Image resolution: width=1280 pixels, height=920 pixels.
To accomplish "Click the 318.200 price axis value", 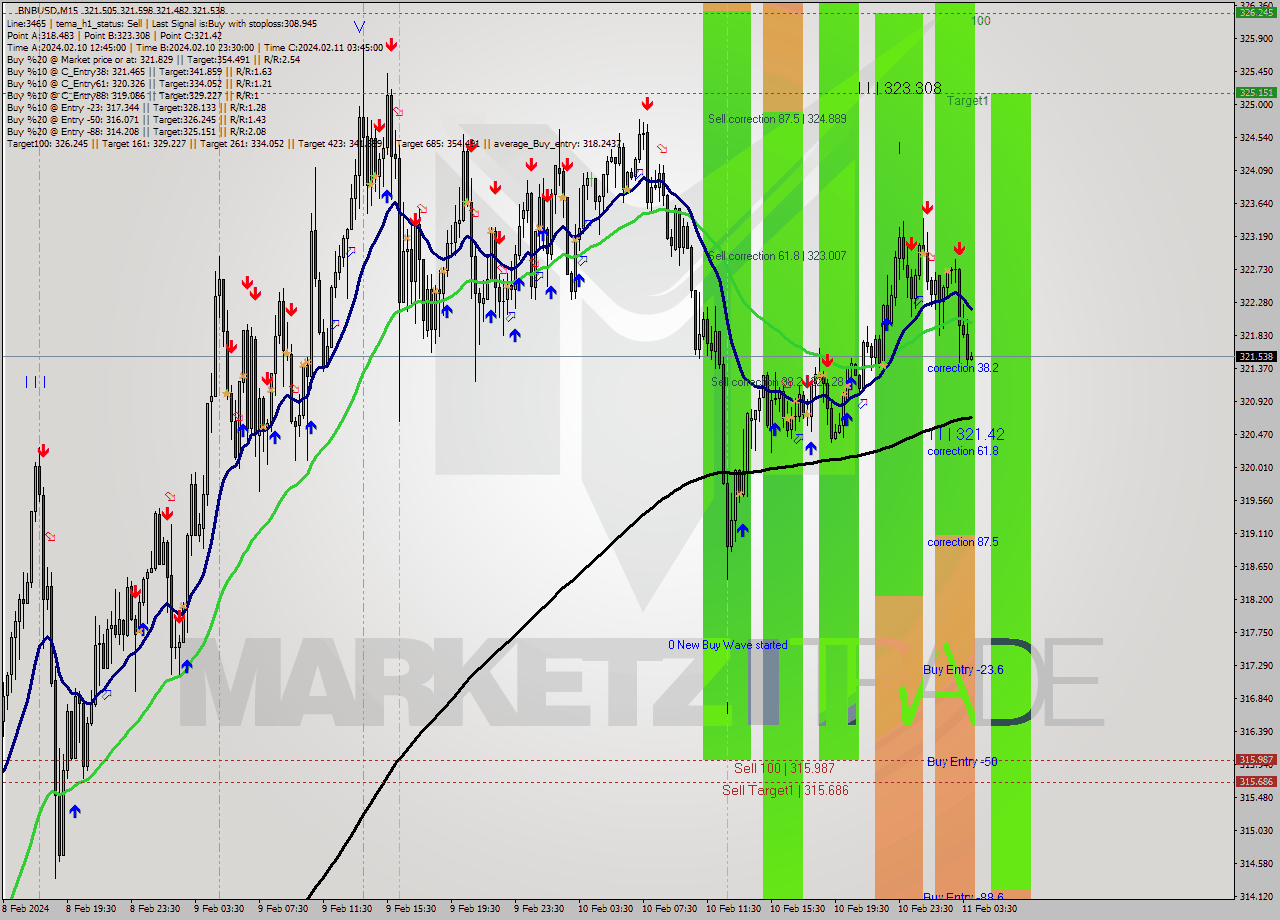I will coord(1256,599).
